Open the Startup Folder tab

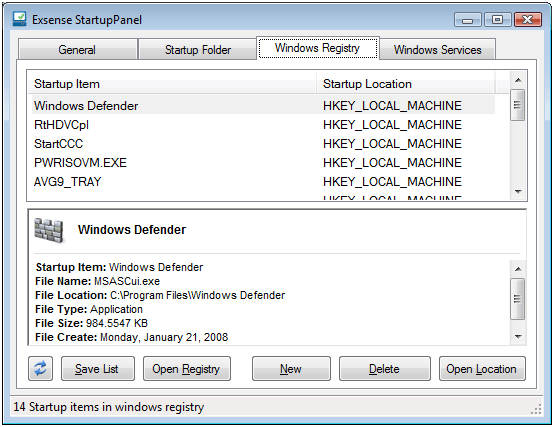click(198, 49)
